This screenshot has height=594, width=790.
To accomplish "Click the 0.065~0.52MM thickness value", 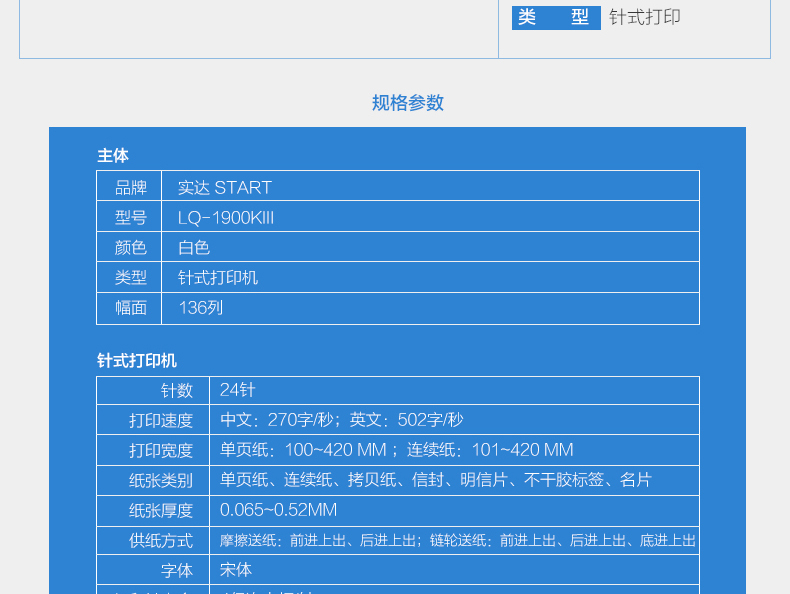I will click(278, 510).
